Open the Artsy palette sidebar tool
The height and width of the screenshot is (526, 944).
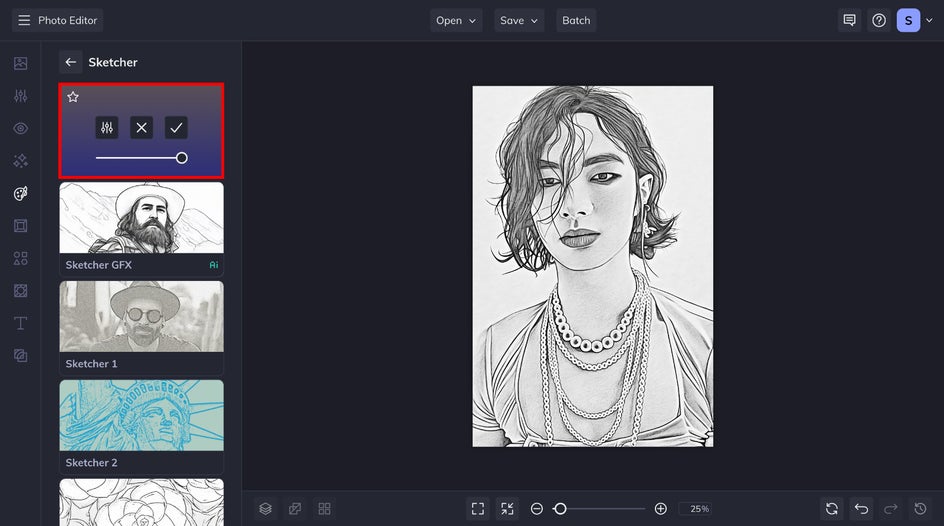click(20, 193)
